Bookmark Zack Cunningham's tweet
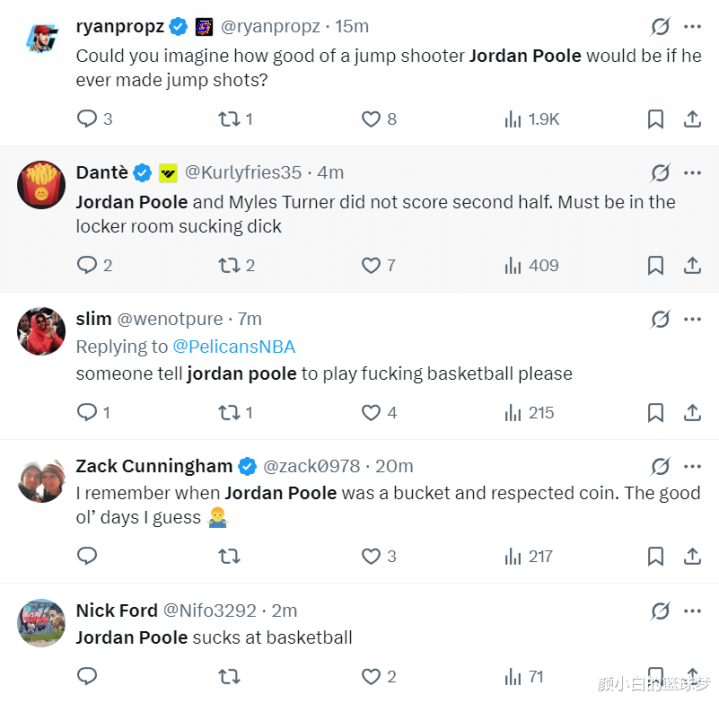 [x=655, y=556]
